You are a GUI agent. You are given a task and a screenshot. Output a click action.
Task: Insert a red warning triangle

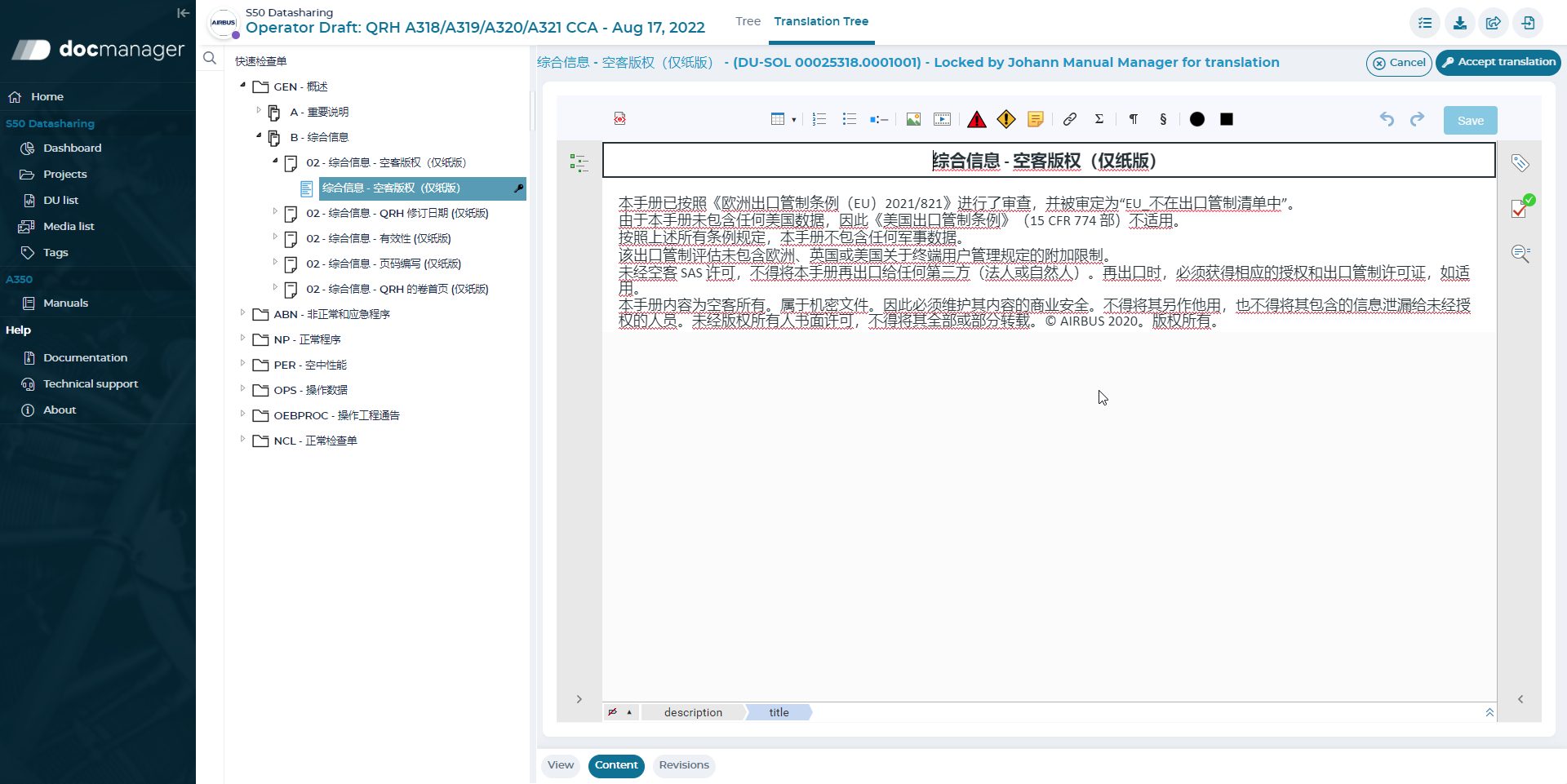[976, 119]
